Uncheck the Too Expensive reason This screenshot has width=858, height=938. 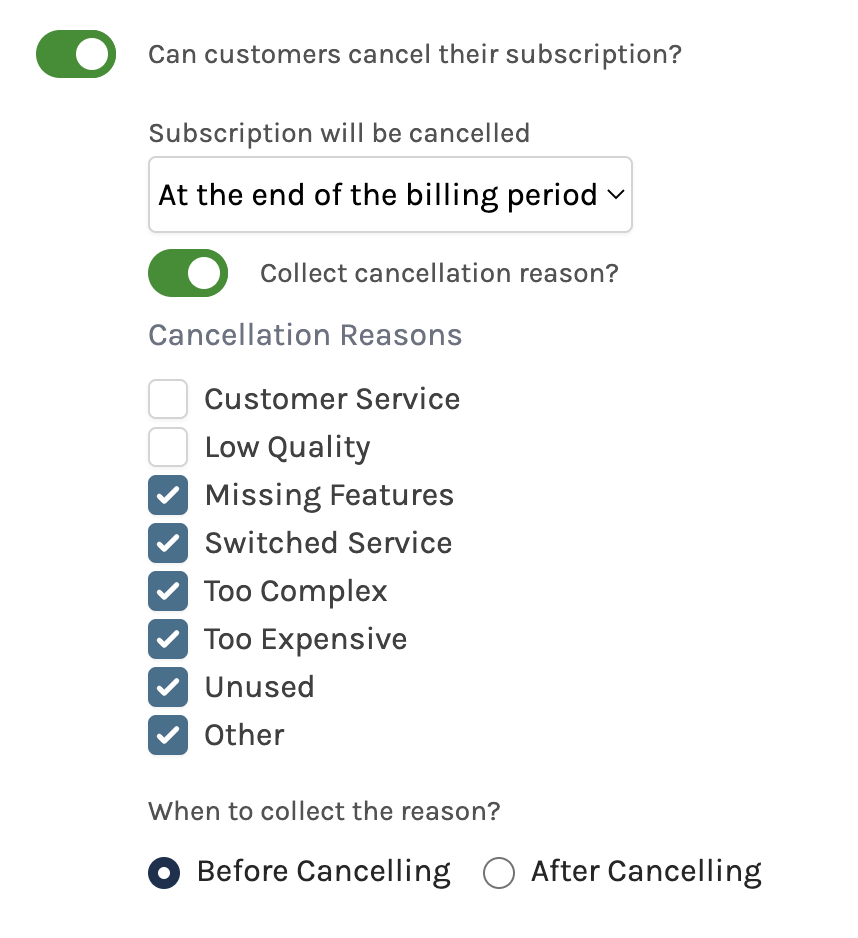coord(168,639)
